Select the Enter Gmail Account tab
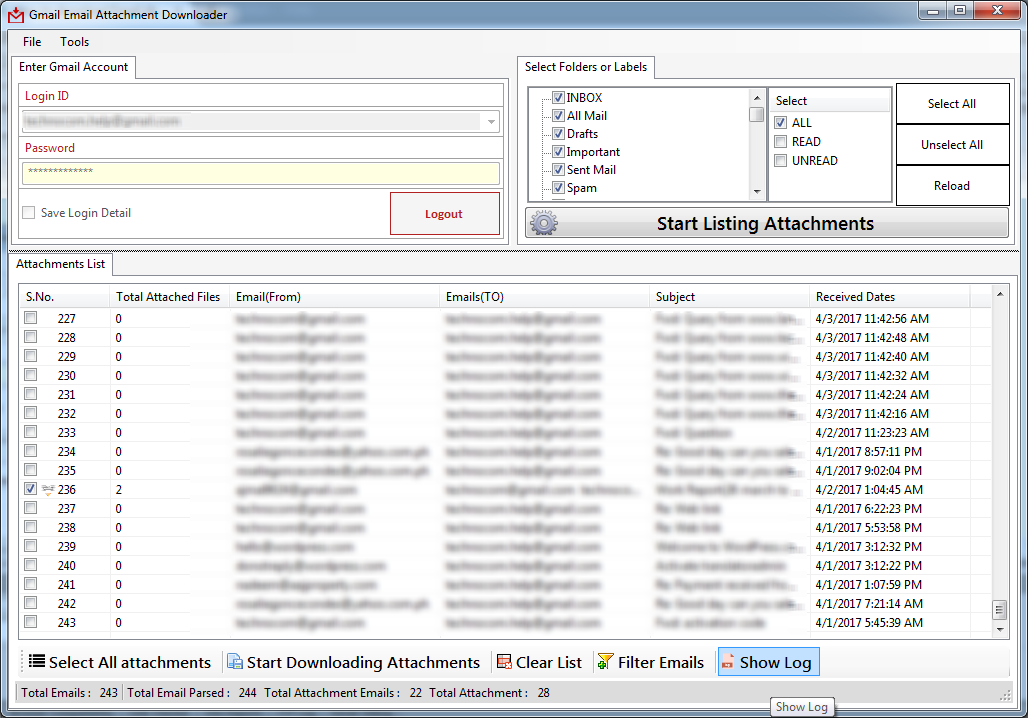Viewport: 1028px width, 718px height. pyautogui.click(x=73, y=67)
